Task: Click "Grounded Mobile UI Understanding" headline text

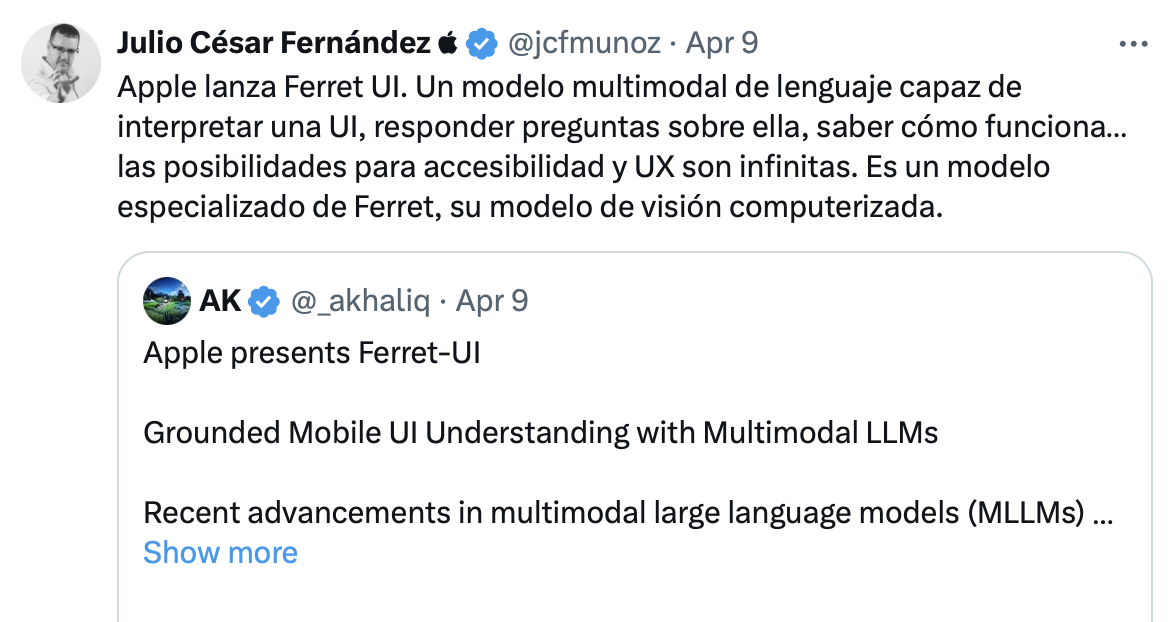Action: 541,433
